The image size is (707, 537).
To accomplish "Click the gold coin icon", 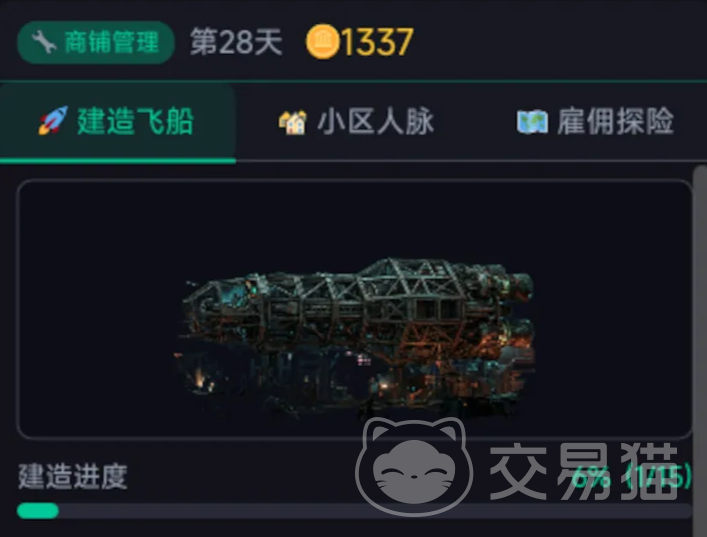I will (x=322, y=42).
